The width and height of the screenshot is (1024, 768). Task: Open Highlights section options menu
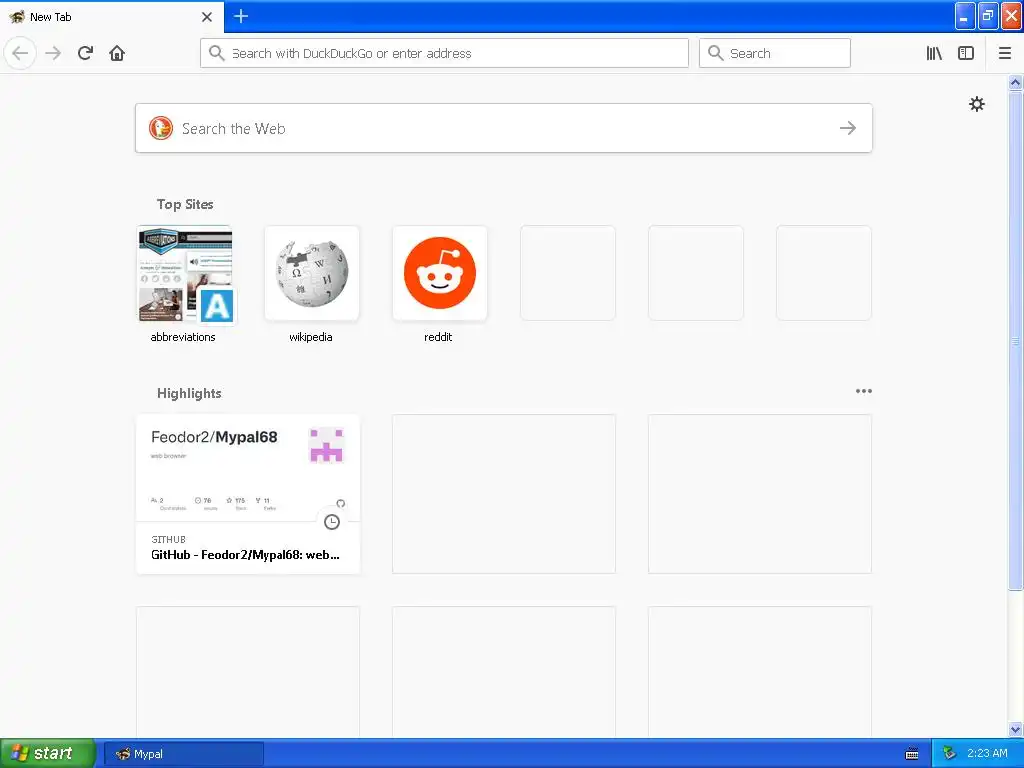(x=863, y=391)
